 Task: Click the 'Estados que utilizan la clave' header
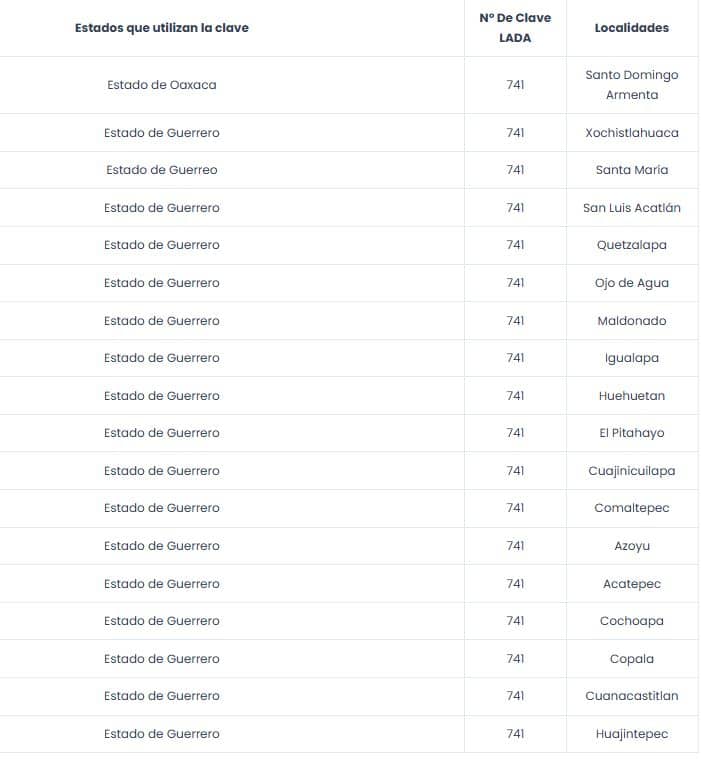[162, 28]
